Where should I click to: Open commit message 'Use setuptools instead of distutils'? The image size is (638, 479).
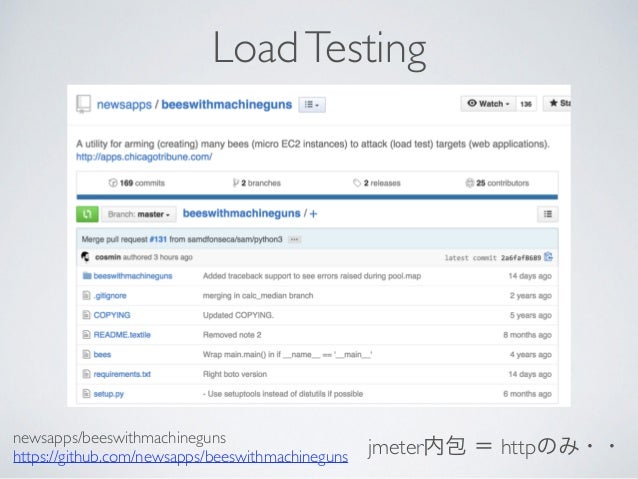[x=283, y=394]
